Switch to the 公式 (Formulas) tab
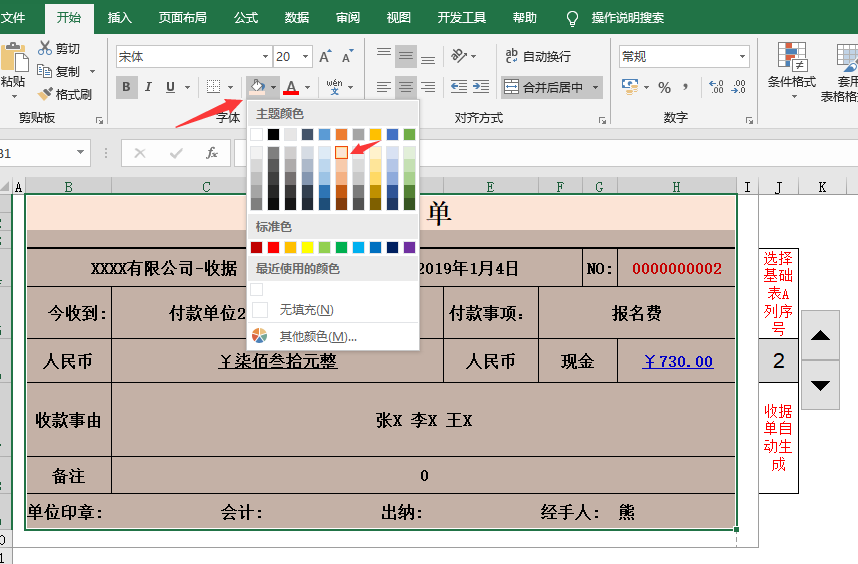858x564 pixels. point(246,18)
